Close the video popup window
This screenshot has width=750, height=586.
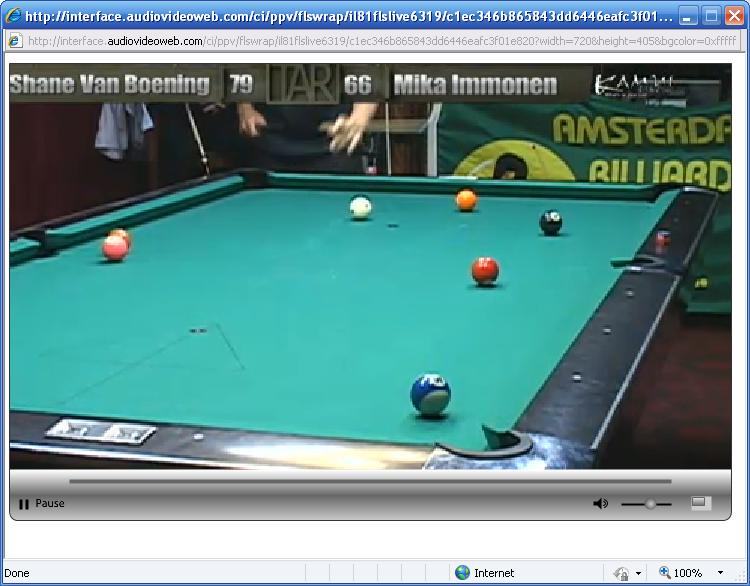734,16
